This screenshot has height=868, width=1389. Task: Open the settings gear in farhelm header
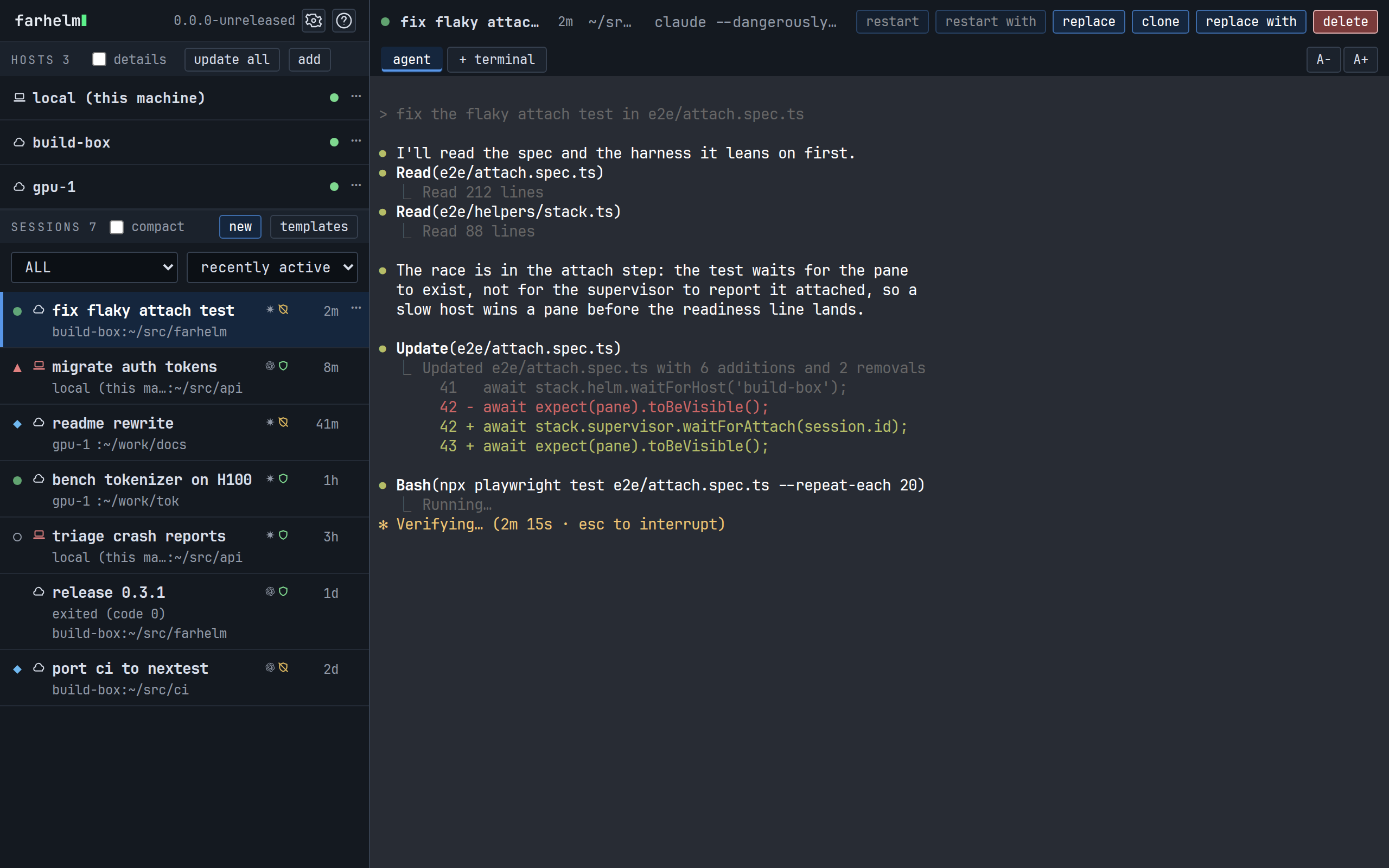(314, 21)
